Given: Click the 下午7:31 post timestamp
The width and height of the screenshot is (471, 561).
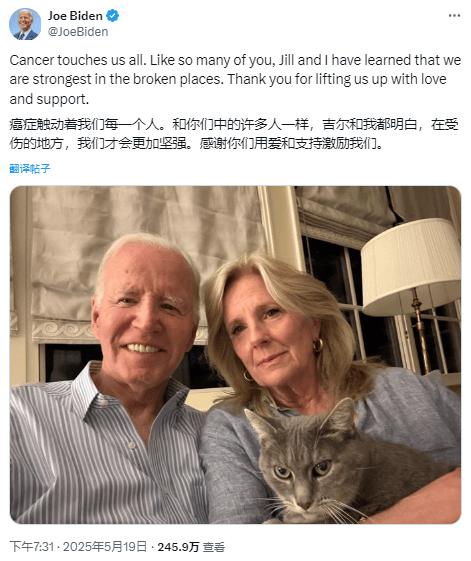Looking at the screenshot, I should pyautogui.click(x=31, y=547).
